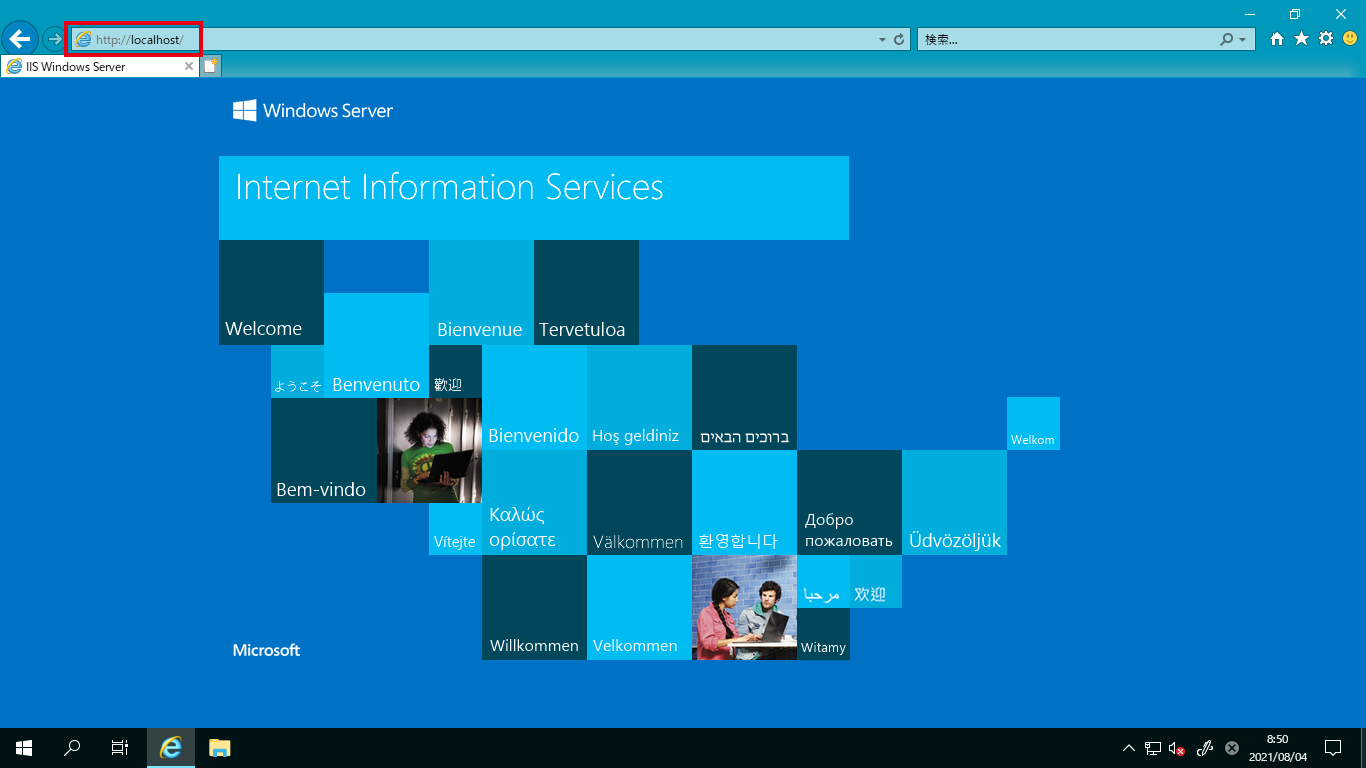
Task: Click the Tervetuloa tile
Action: pos(586,292)
